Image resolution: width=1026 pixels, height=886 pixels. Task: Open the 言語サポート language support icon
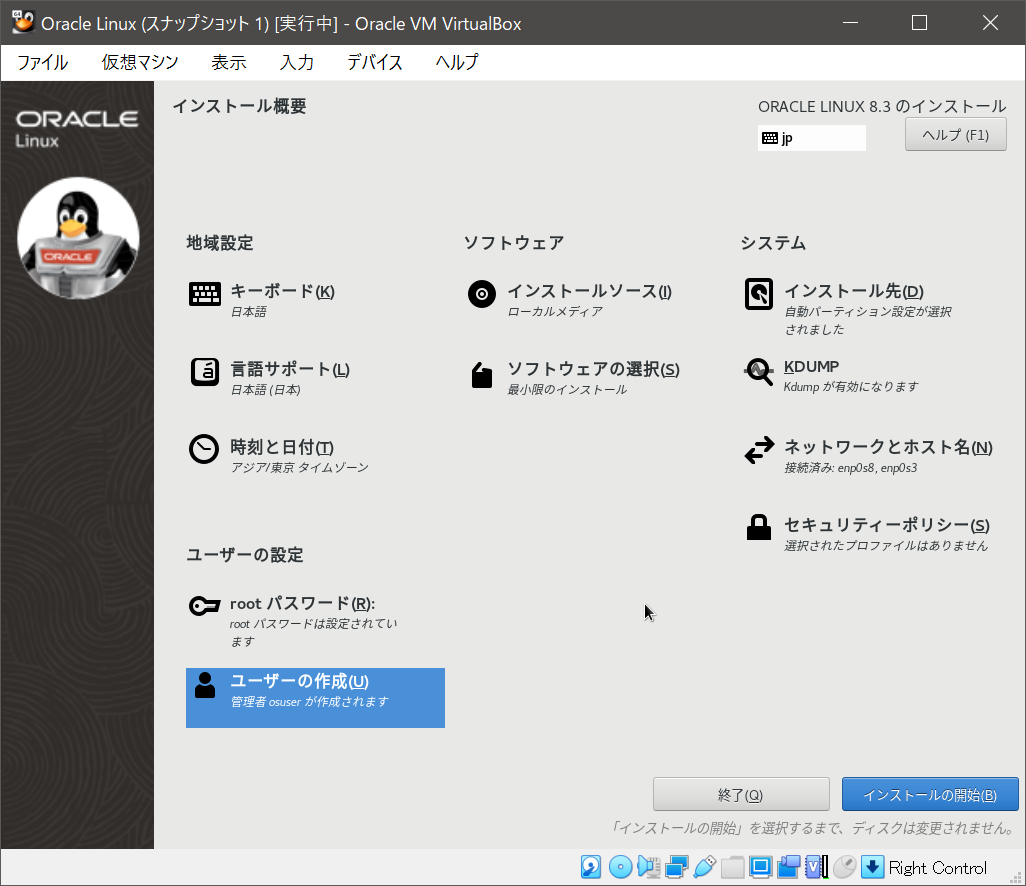(x=205, y=372)
